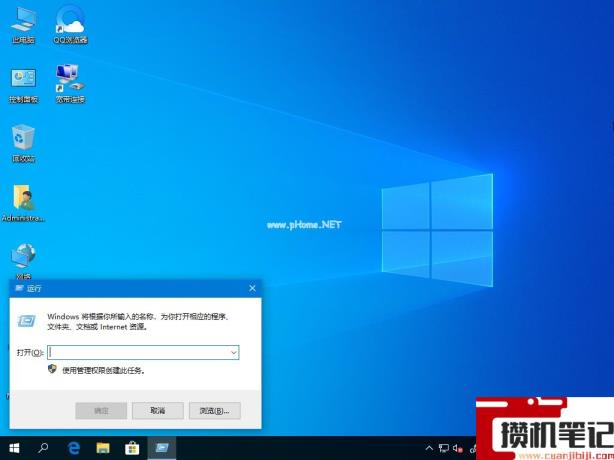Open Microsoft Store from the taskbar
The image size is (614, 460).
132,448
